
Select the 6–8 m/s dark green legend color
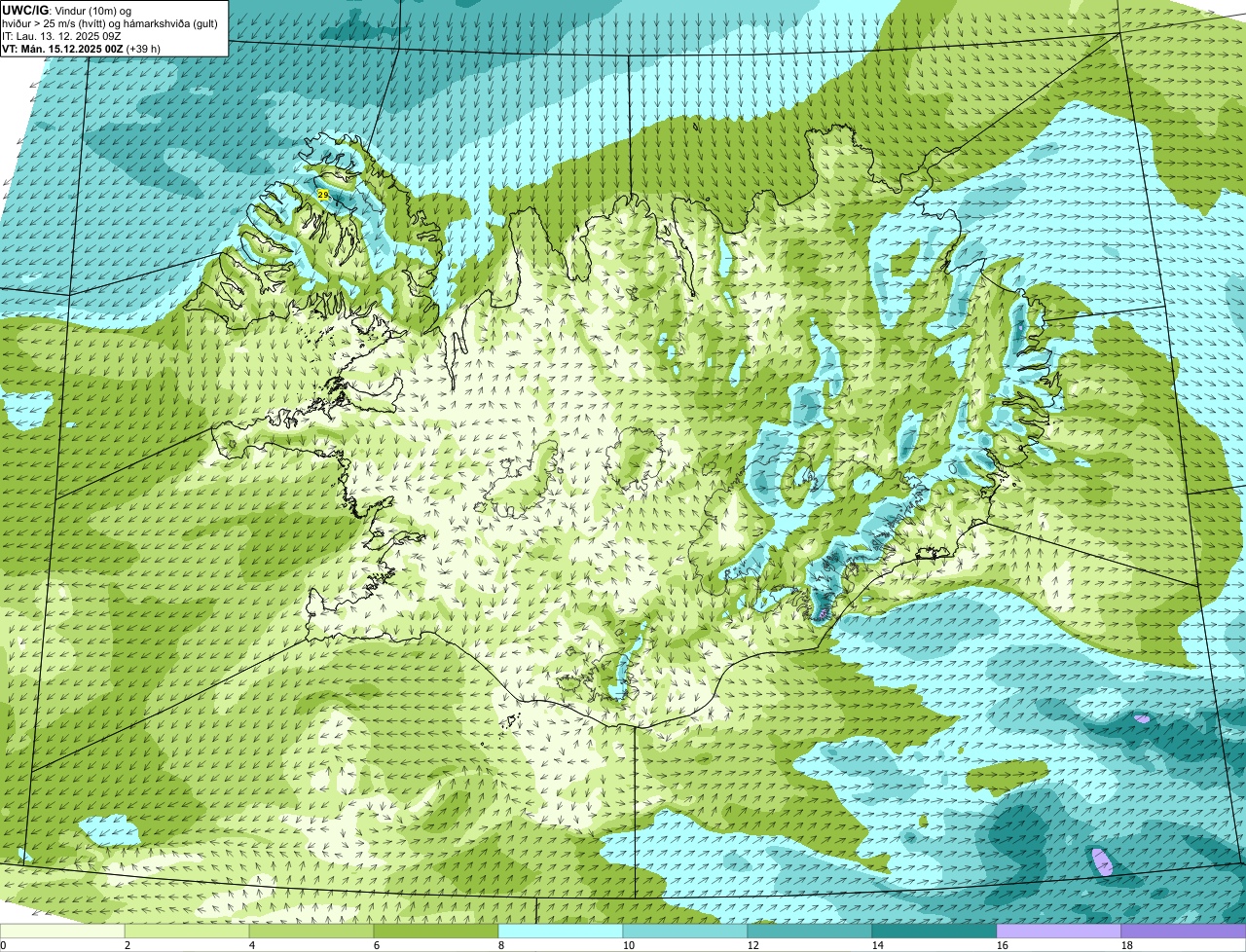tap(436, 932)
